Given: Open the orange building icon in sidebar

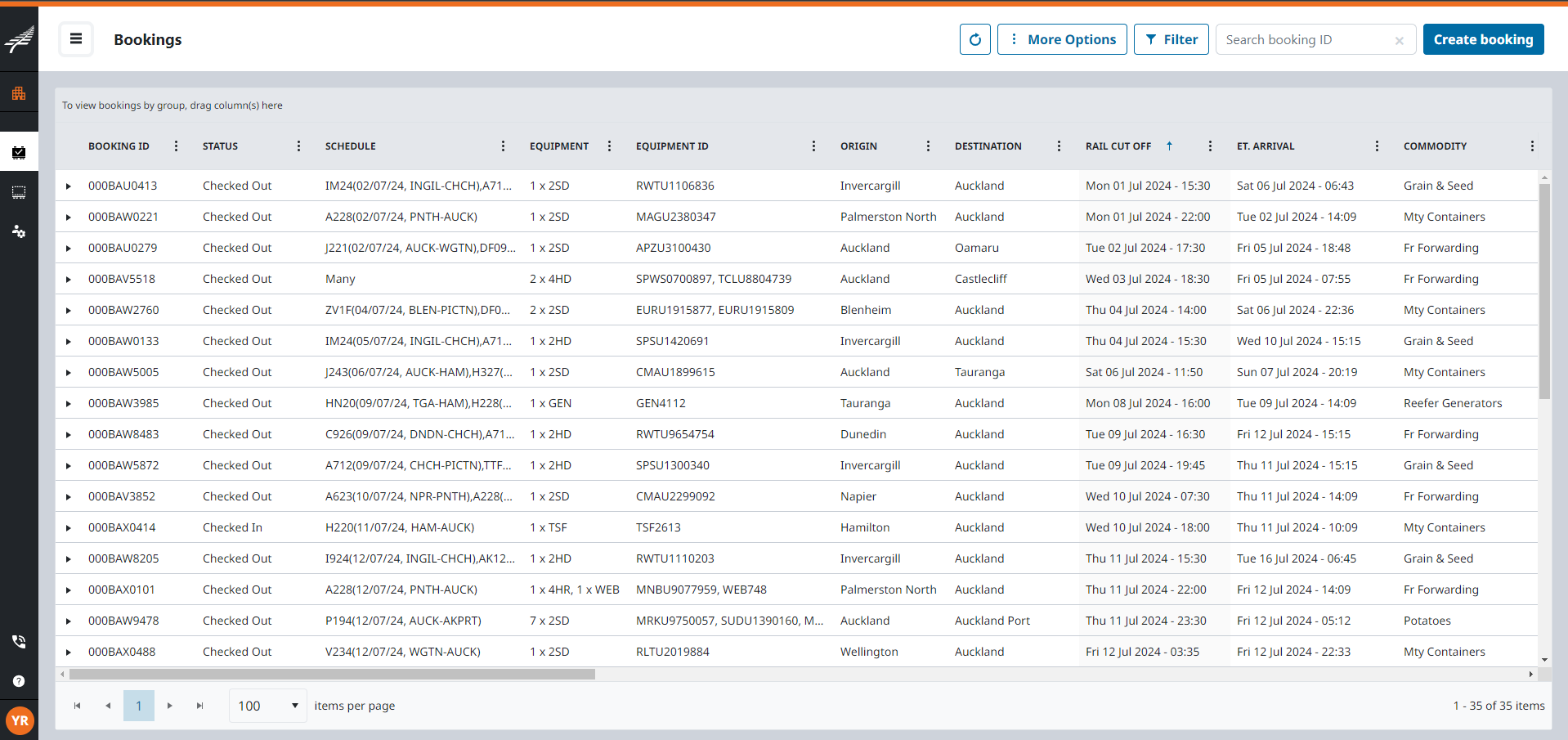Looking at the screenshot, I should tap(19, 93).
